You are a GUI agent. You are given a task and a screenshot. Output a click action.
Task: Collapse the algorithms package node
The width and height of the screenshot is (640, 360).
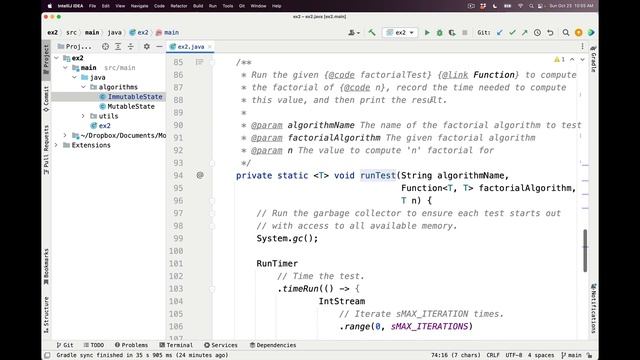point(83,87)
